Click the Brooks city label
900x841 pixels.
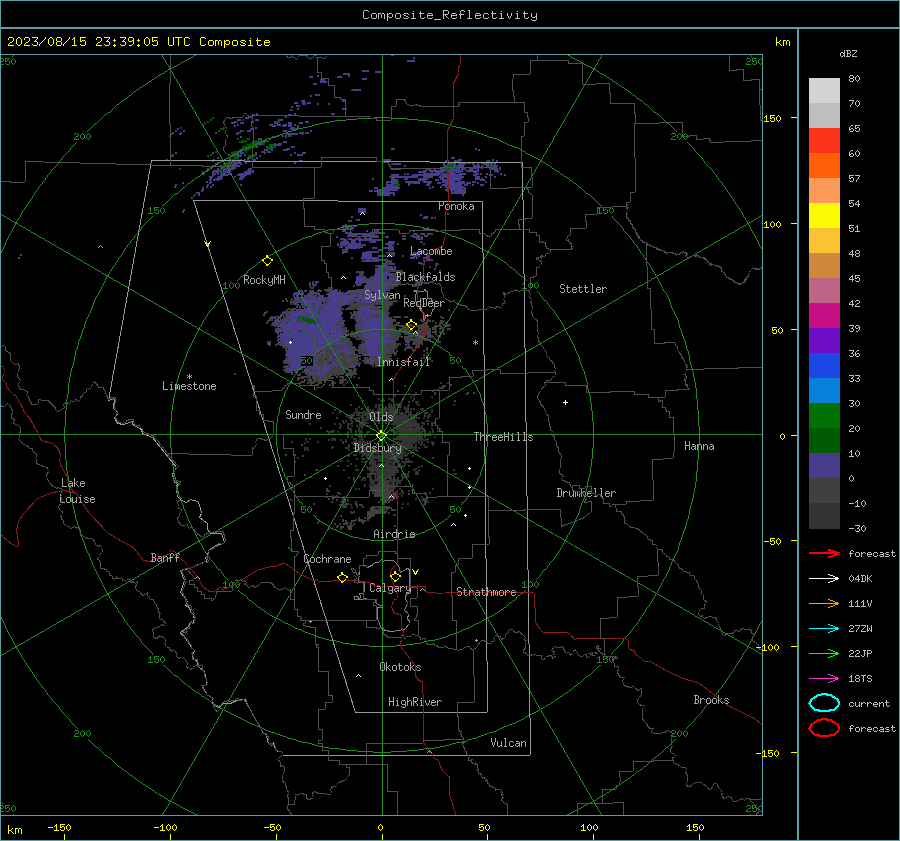711,700
